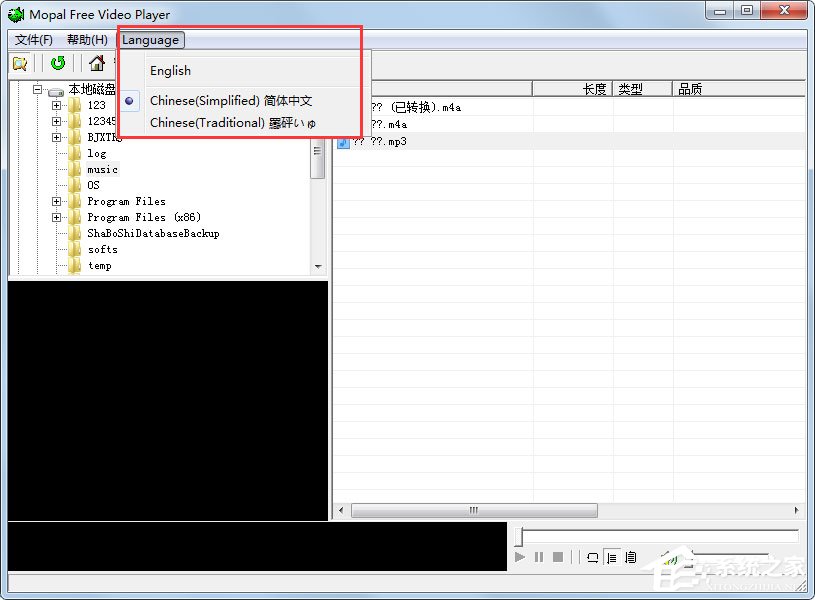815x600 pixels.
Task: Click the music folder icon in tree
Action: (75, 169)
